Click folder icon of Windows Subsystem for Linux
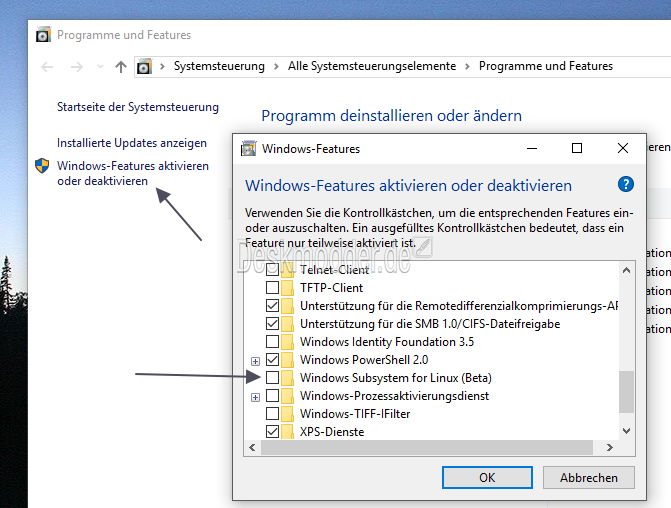This screenshot has height=508, width=671. [x=288, y=377]
